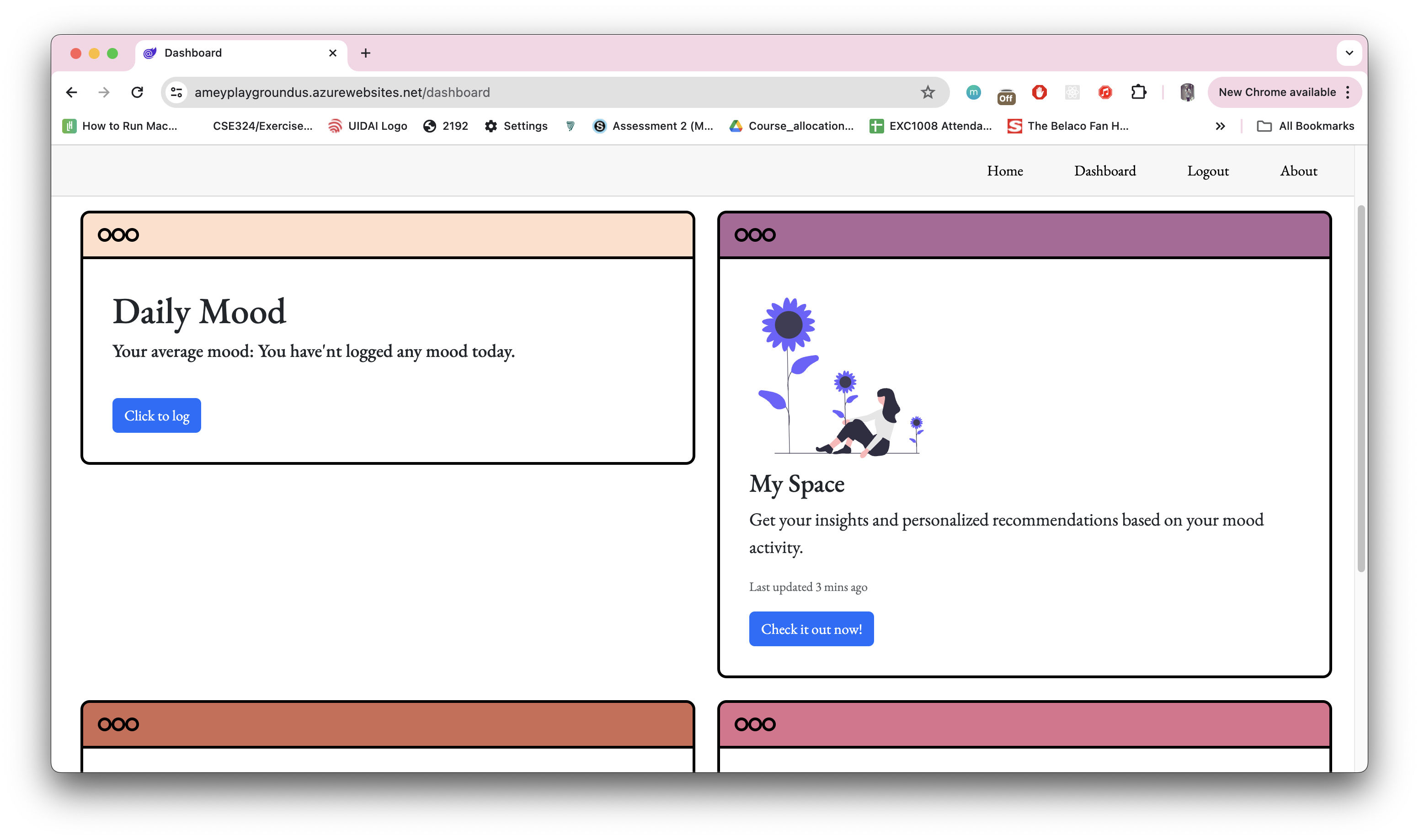The height and width of the screenshot is (840, 1419).
Task: Click the 'Check it out now!' button
Action: [811, 629]
